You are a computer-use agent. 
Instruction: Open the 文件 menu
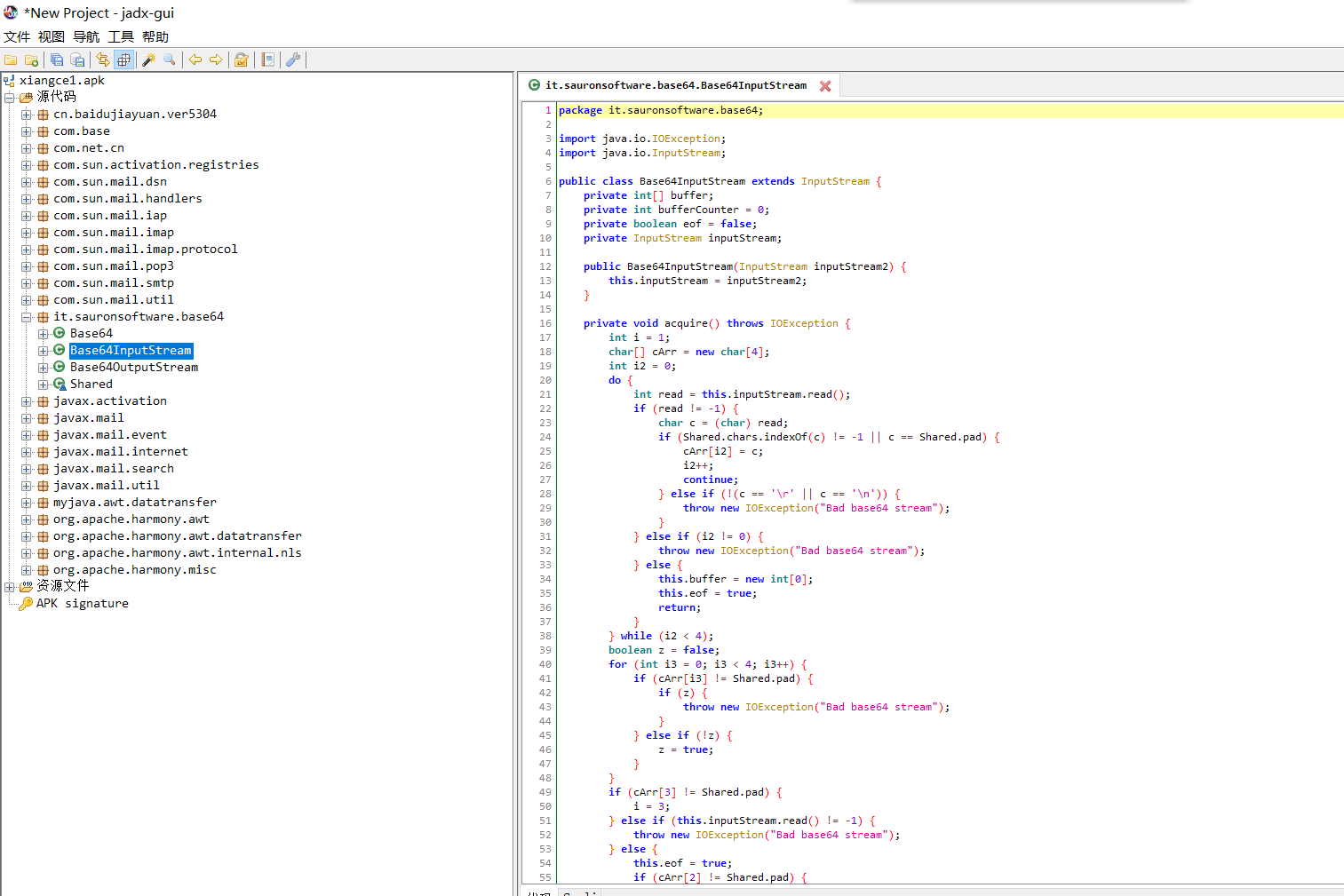(17, 37)
